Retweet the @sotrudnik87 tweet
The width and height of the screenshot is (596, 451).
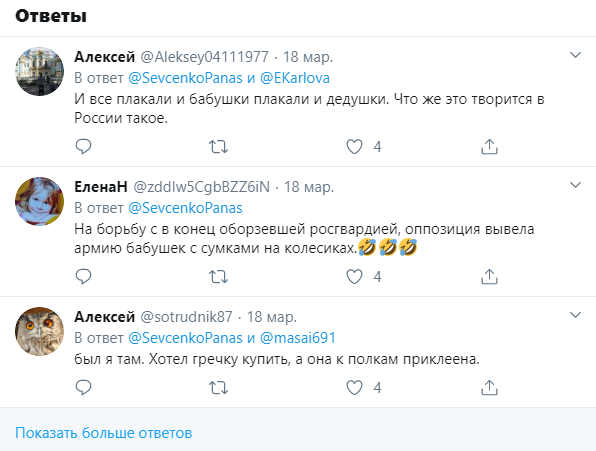pyautogui.click(x=219, y=387)
